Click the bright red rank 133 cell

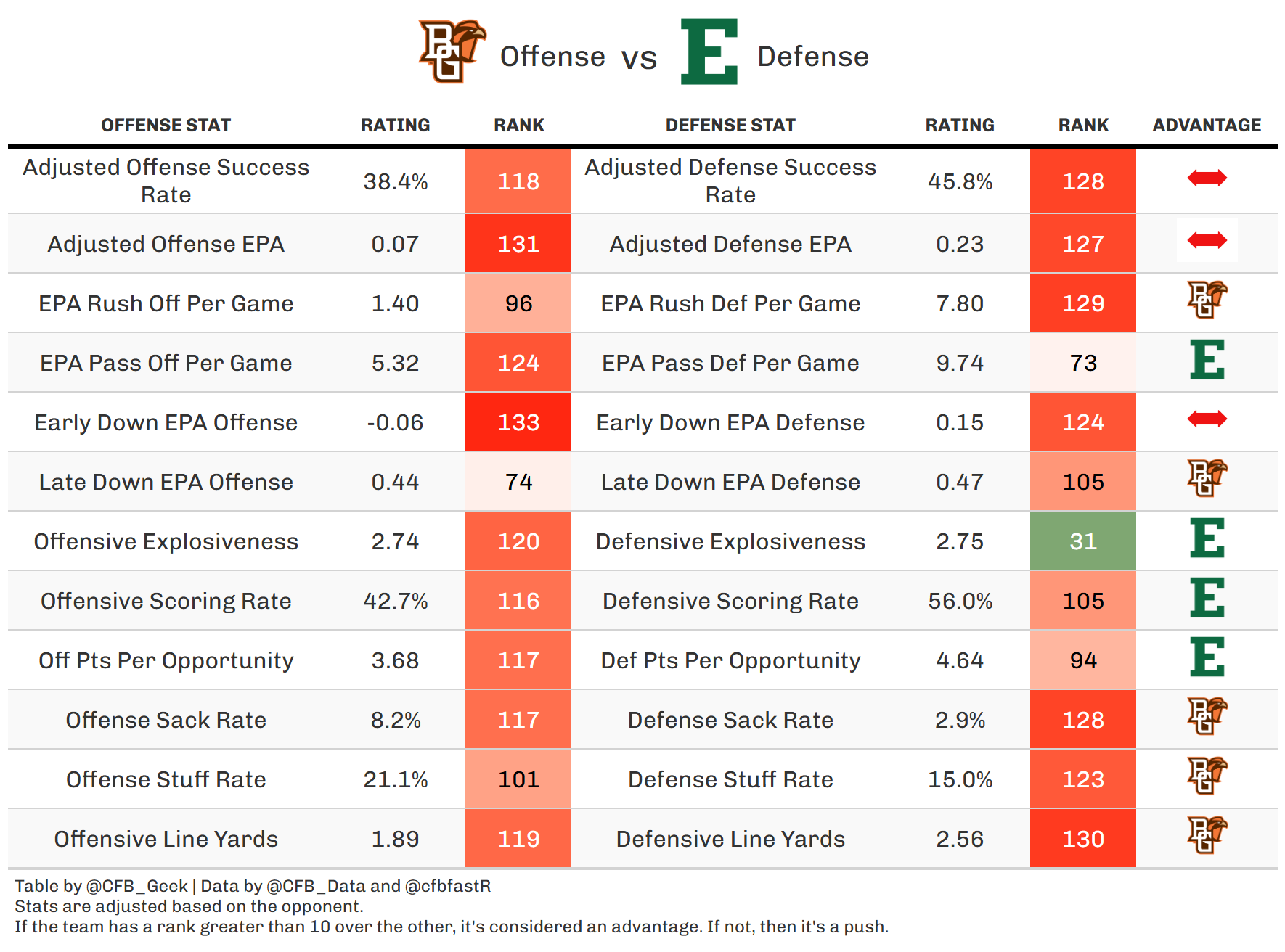pos(518,422)
